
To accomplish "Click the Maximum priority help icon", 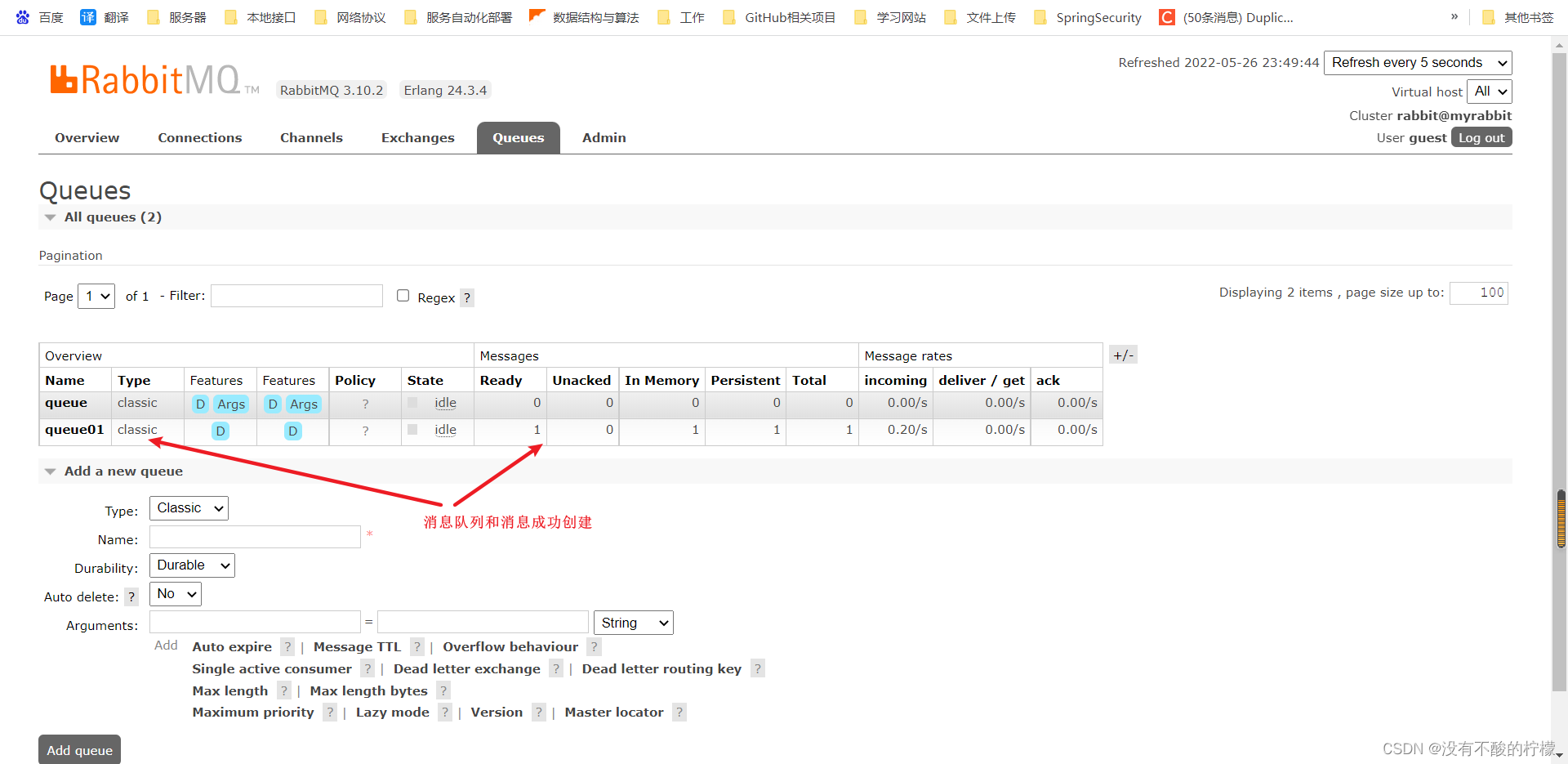I will [x=330, y=713].
